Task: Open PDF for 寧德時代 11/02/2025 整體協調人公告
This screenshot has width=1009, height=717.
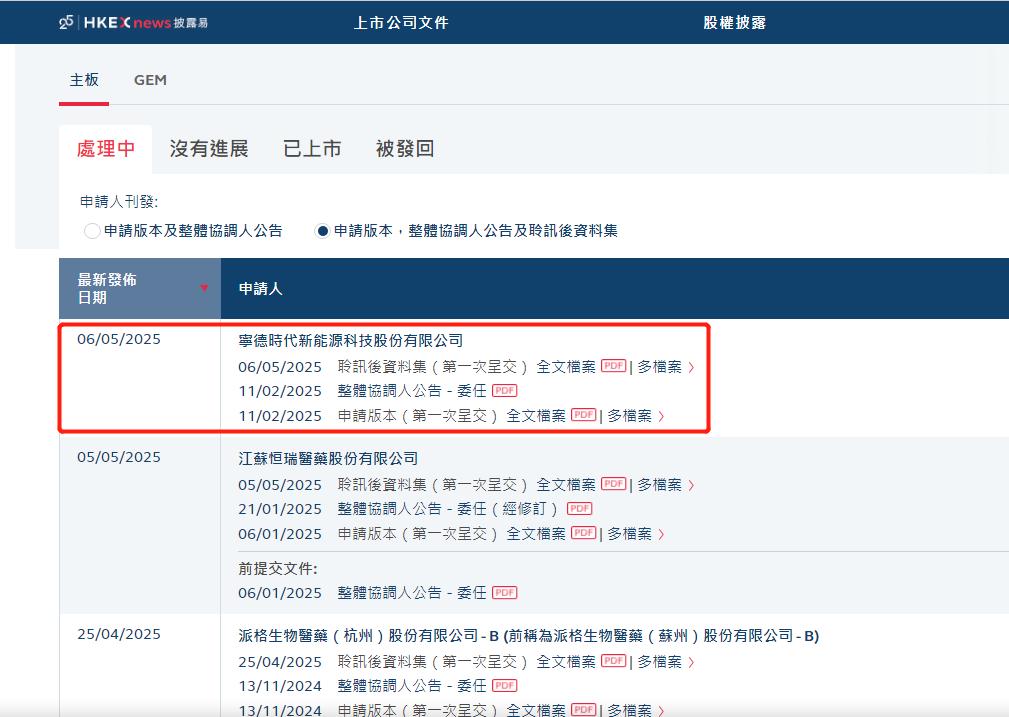Action: (x=504, y=390)
